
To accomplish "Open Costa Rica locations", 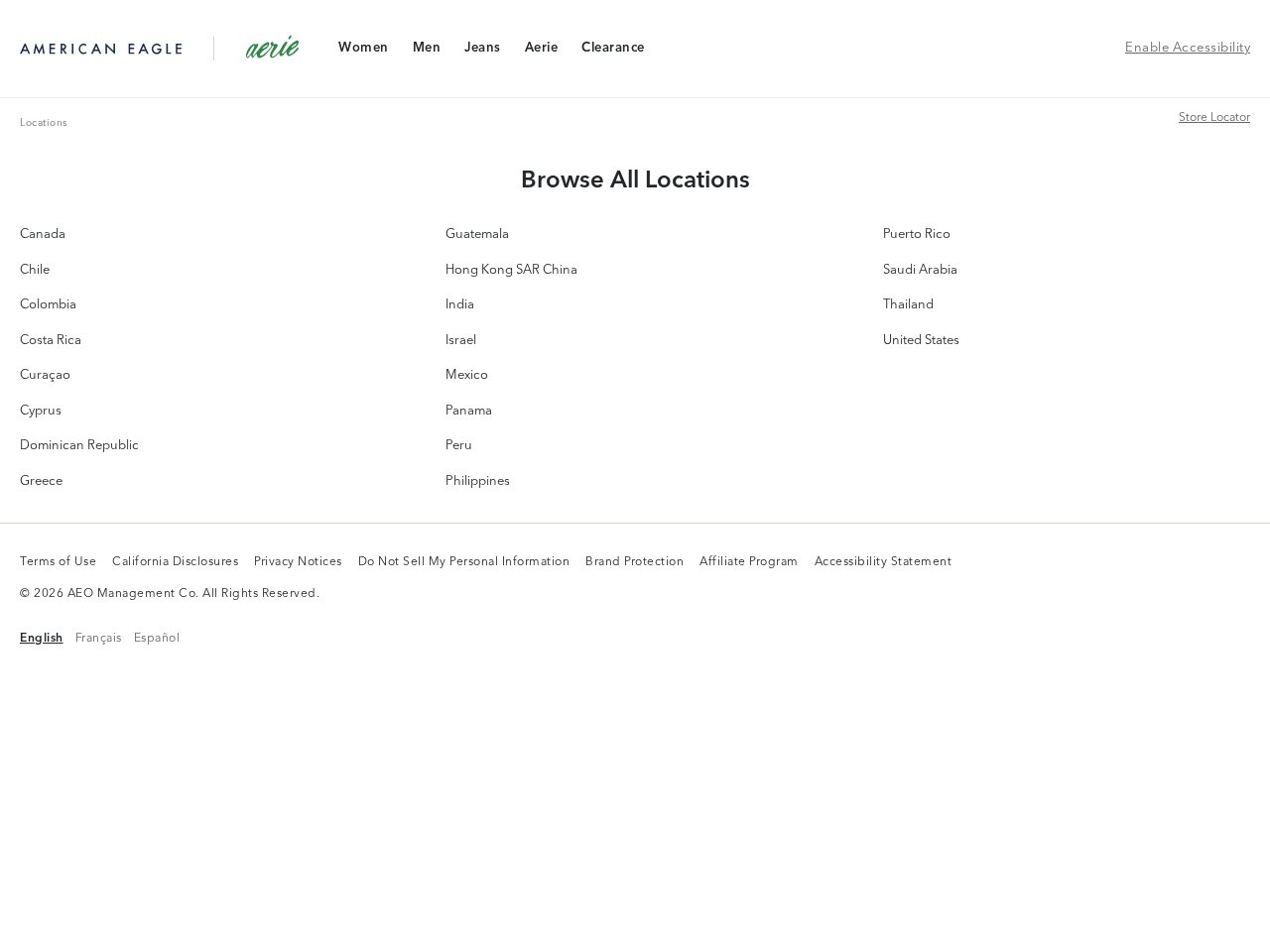I will coord(51,340).
